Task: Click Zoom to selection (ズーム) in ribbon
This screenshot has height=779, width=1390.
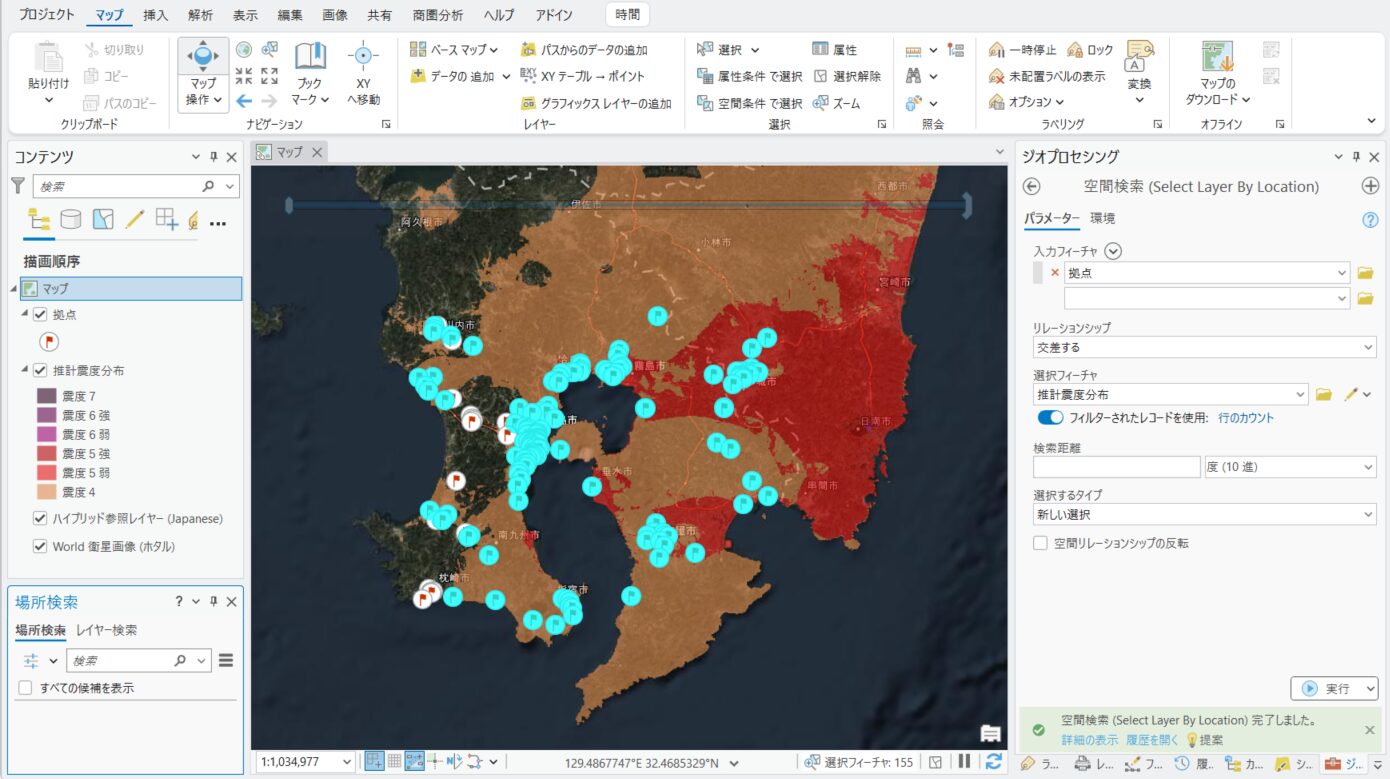Action: (835, 103)
